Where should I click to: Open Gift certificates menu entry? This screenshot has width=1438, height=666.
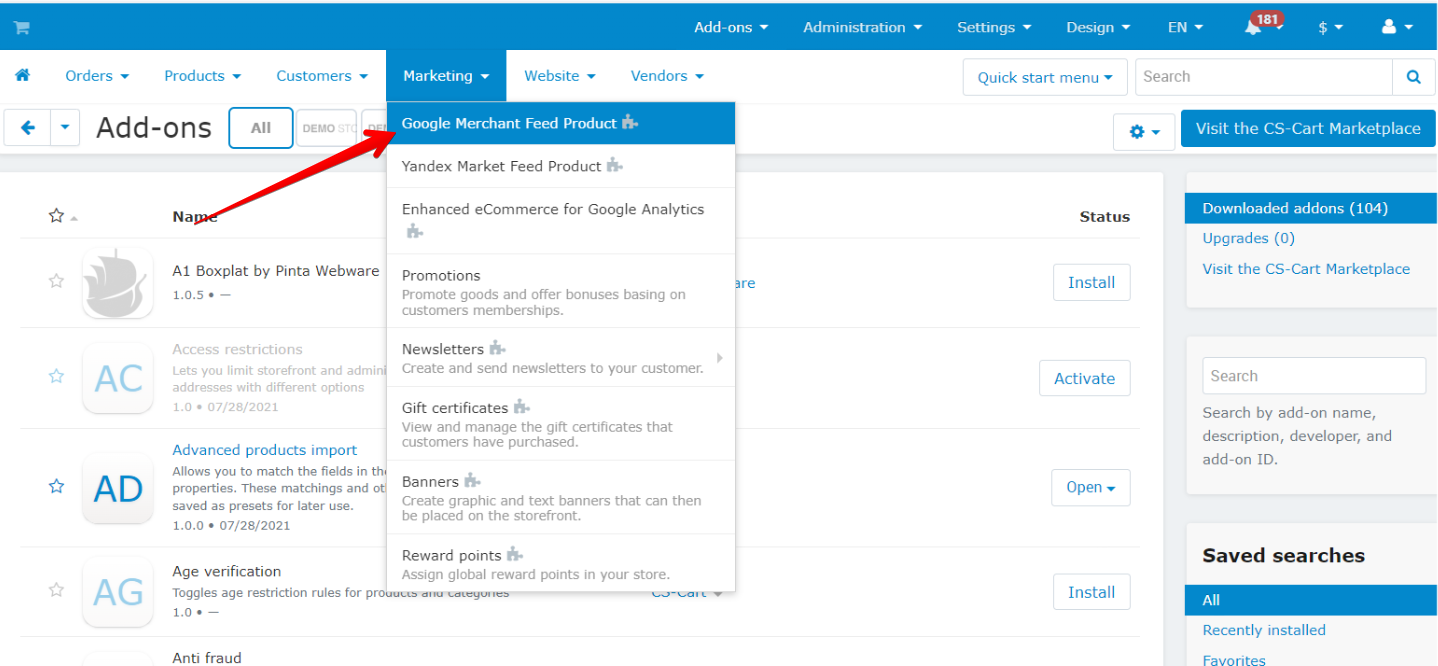coord(561,424)
